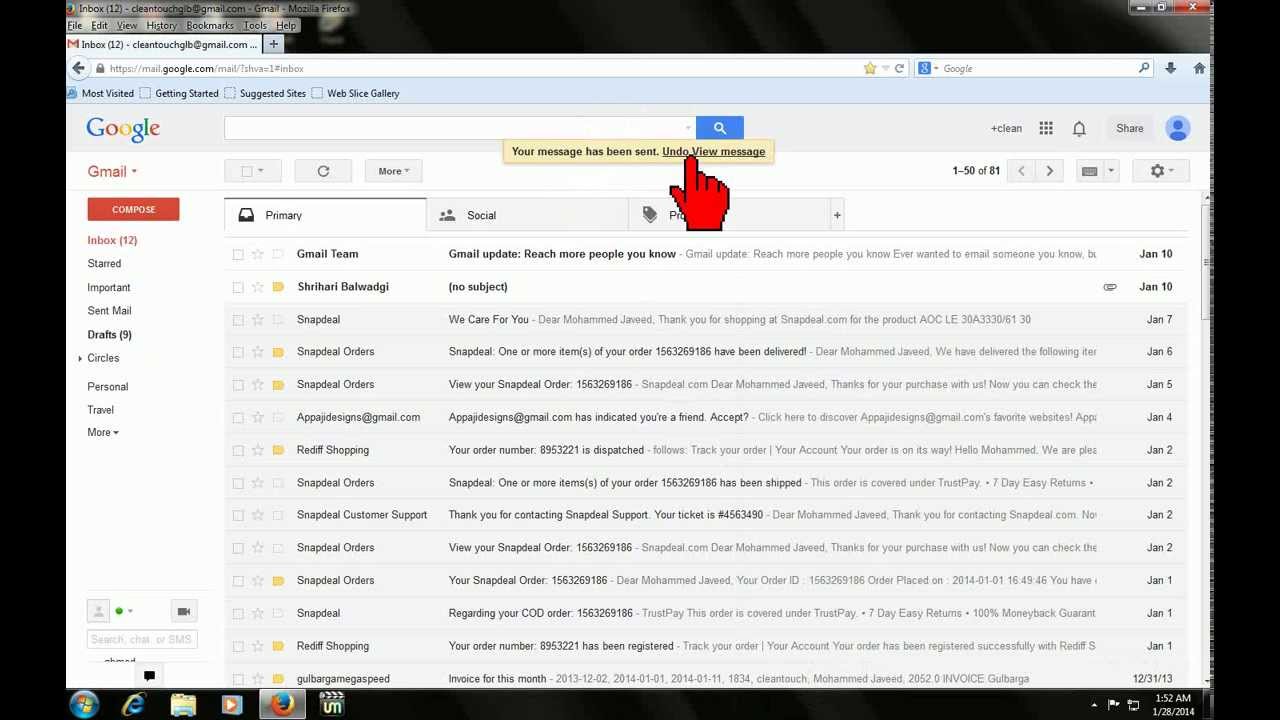This screenshot has height=720, width=1280.
Task: Open address bar history dropdown arrow
Action: [x=885, y=68]
